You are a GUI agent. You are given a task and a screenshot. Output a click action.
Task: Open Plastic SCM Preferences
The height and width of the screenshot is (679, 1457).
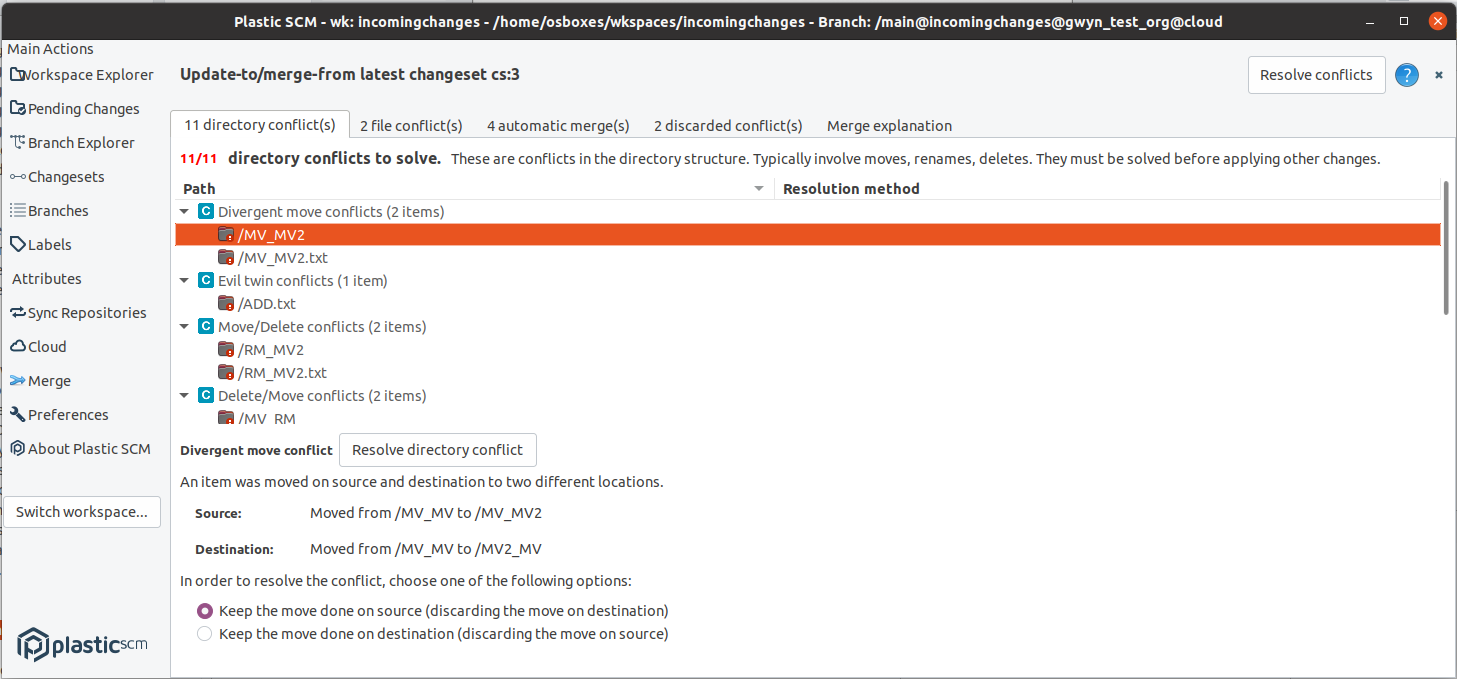point(65,414)
